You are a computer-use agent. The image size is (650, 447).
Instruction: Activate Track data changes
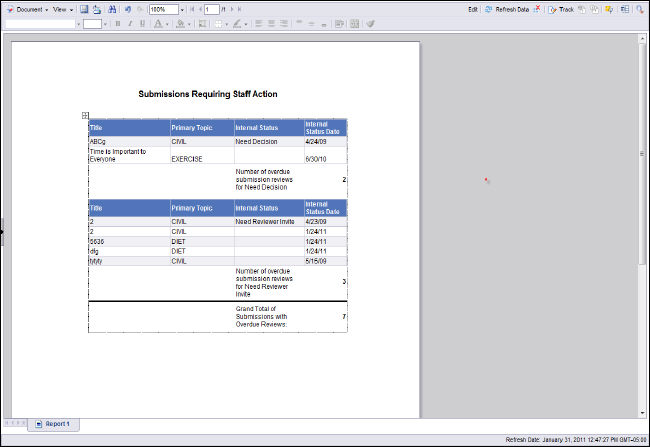561,8
